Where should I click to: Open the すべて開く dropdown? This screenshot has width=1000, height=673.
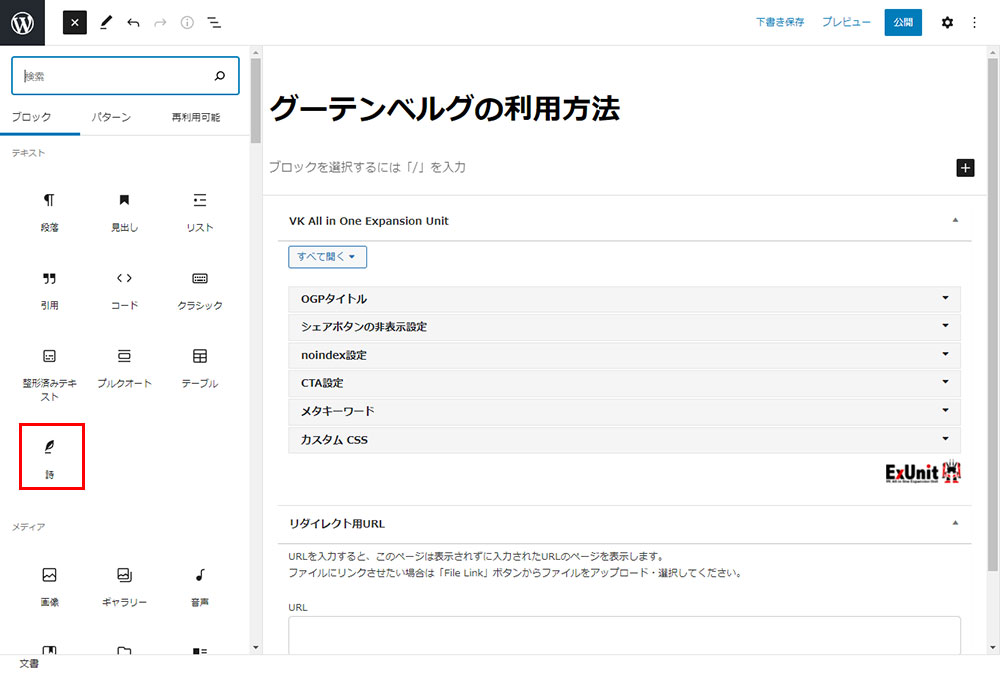click(x=327, y=257)
